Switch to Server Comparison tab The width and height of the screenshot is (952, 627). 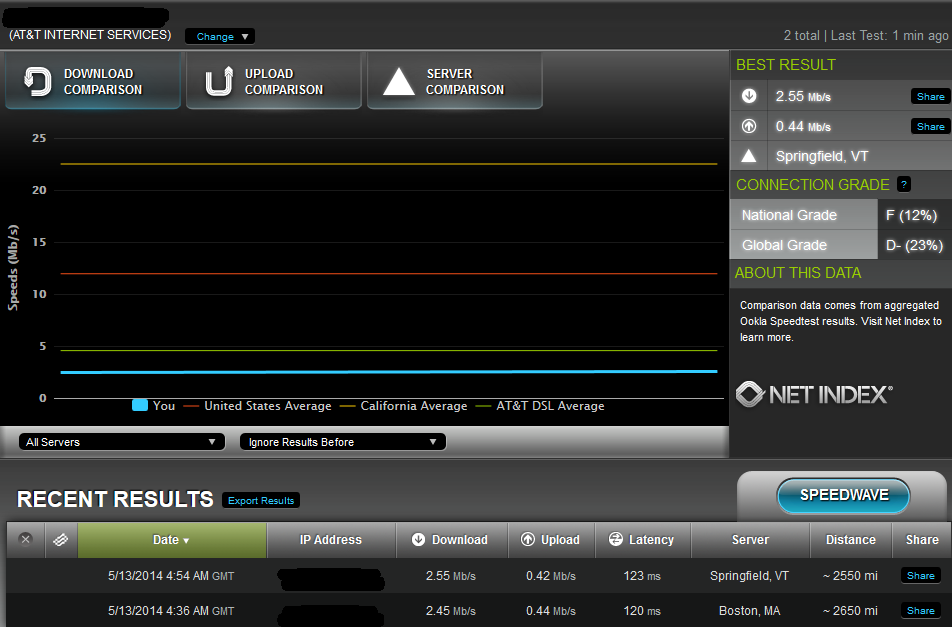coord(455,81)
